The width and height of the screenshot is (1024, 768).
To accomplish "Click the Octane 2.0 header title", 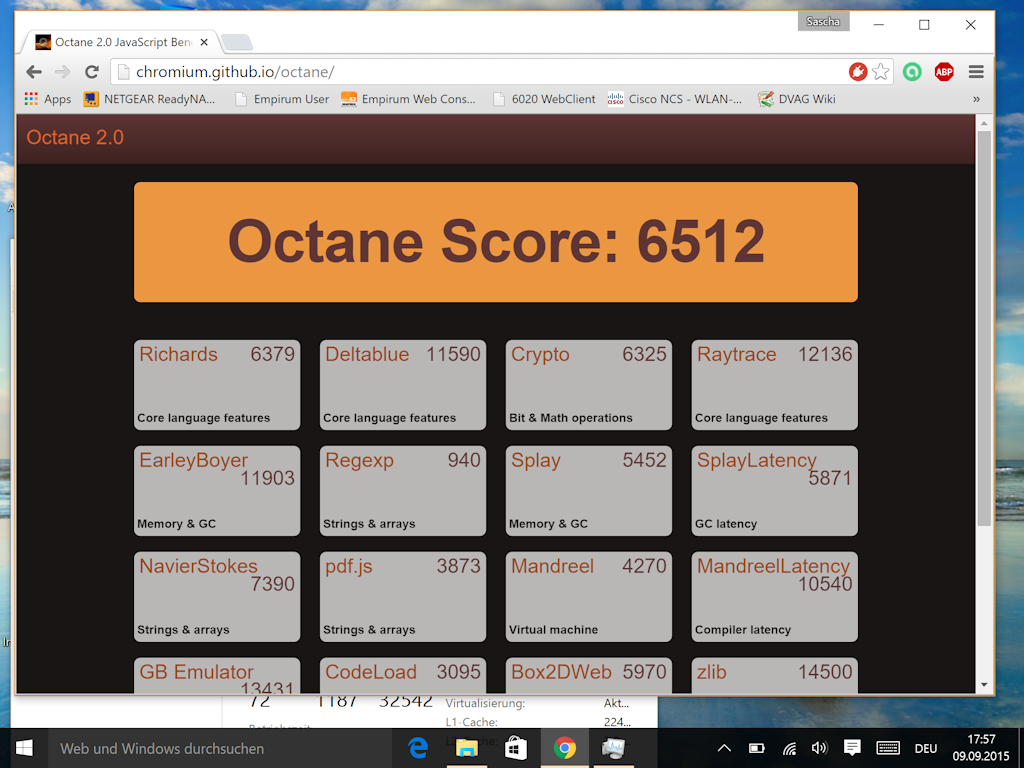I will (x=75, y=138).
